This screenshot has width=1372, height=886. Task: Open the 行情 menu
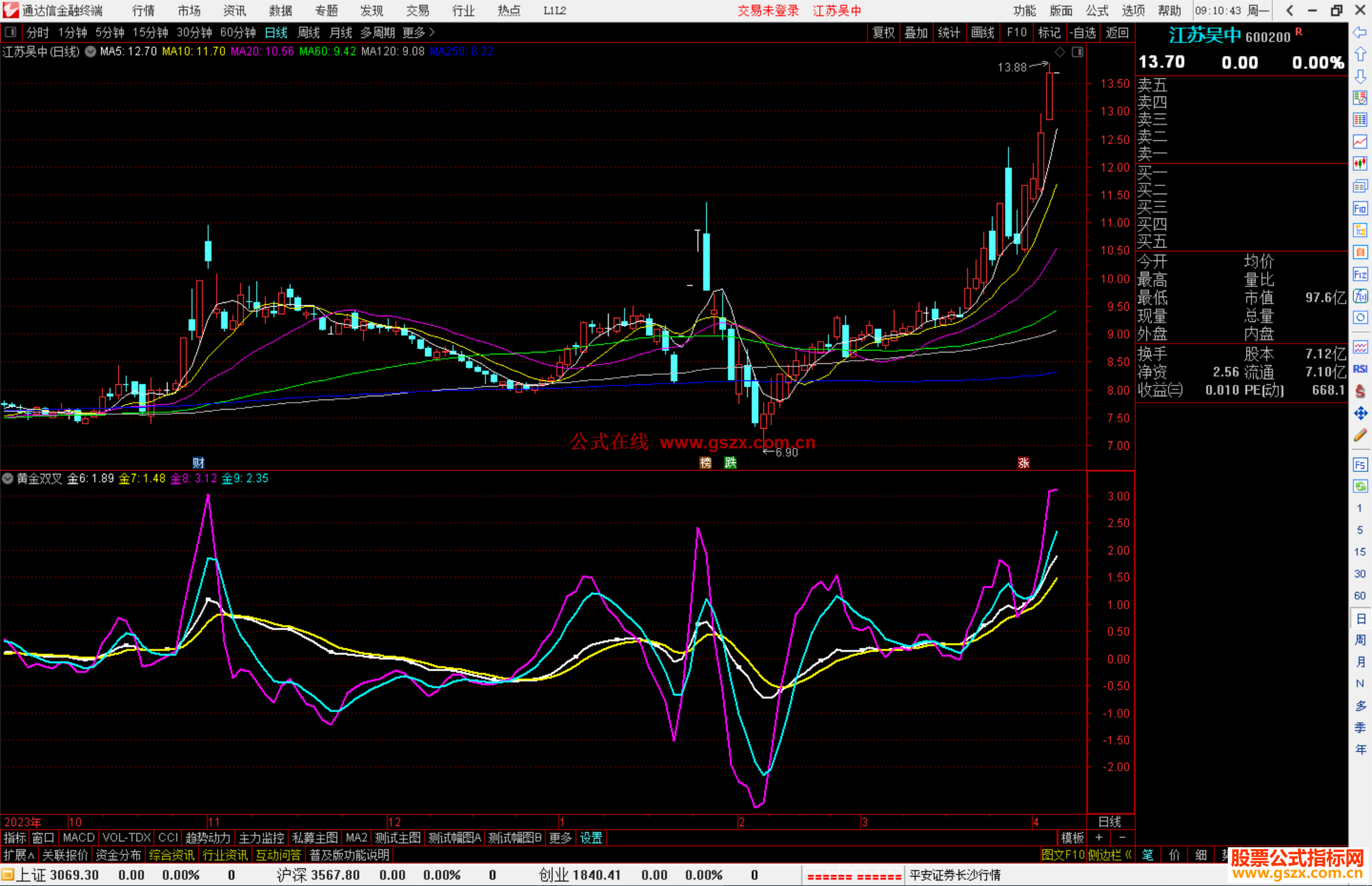(144, 11)
